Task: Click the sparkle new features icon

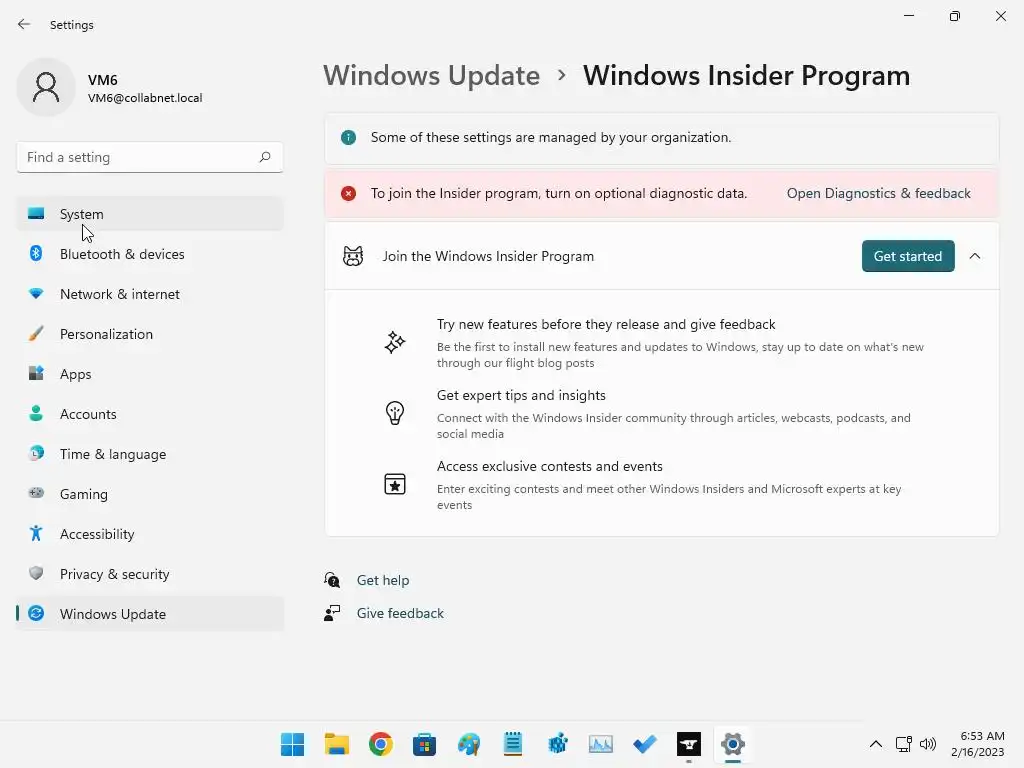Action: pos(394,342)
